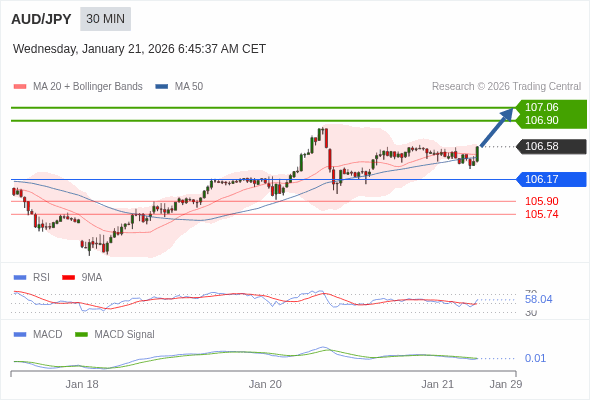Click the MACD value 0.01
Viewport: 590px width, 400px height.
(535, 358)
